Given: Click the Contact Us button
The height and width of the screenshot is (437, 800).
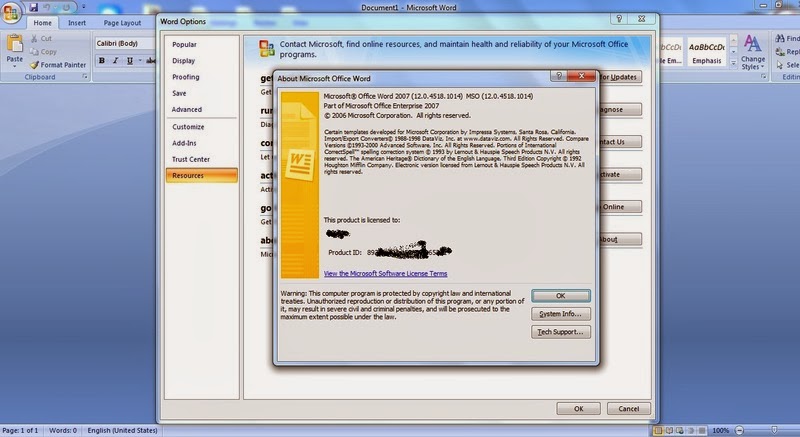Looking at the screenshot, I should tap(619, 142).
